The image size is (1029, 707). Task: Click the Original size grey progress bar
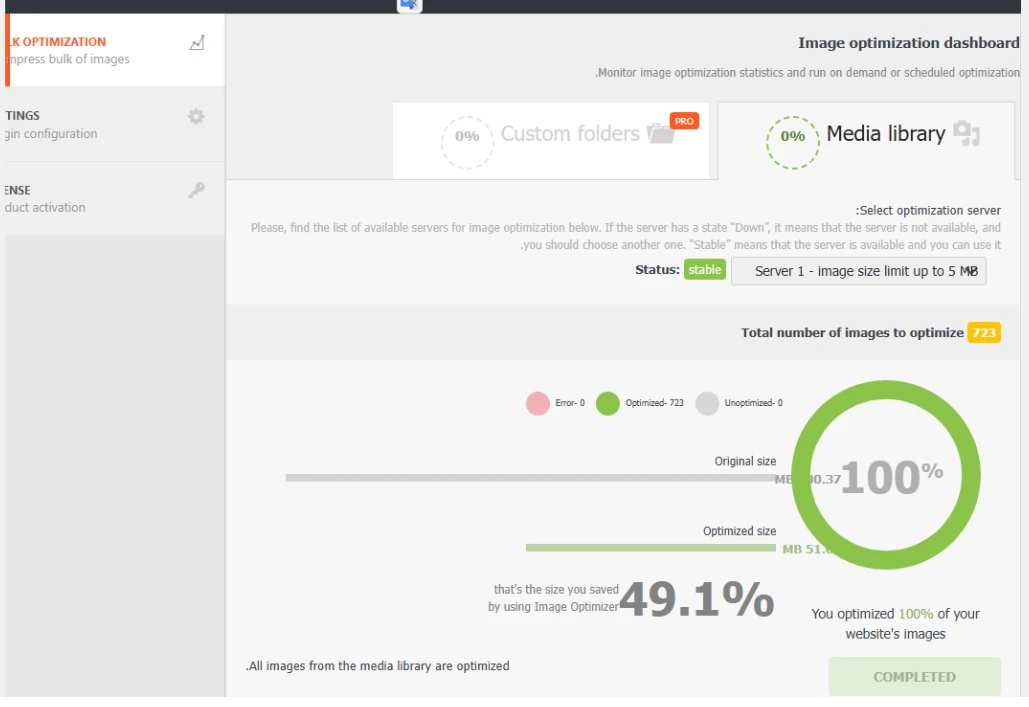[x=530, y=478]
